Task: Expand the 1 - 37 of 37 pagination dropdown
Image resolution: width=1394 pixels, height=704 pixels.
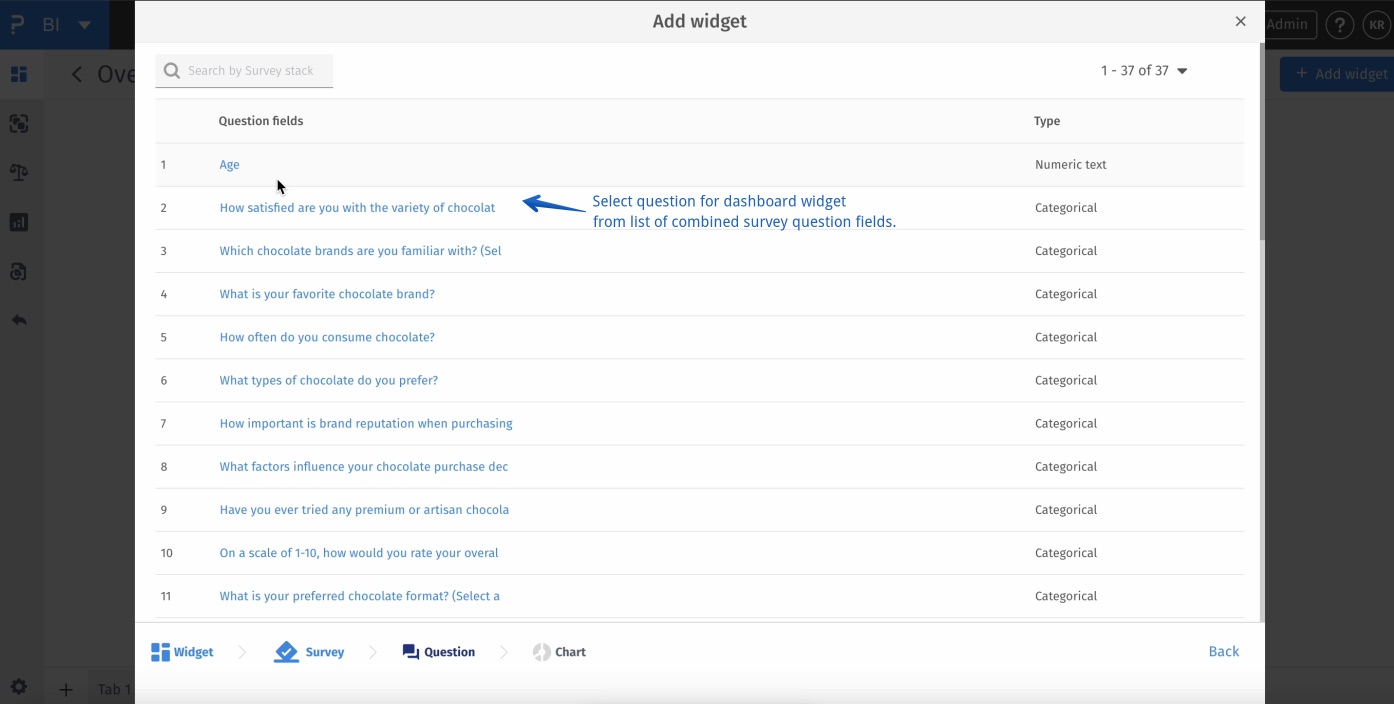Action: (1143, 70)
